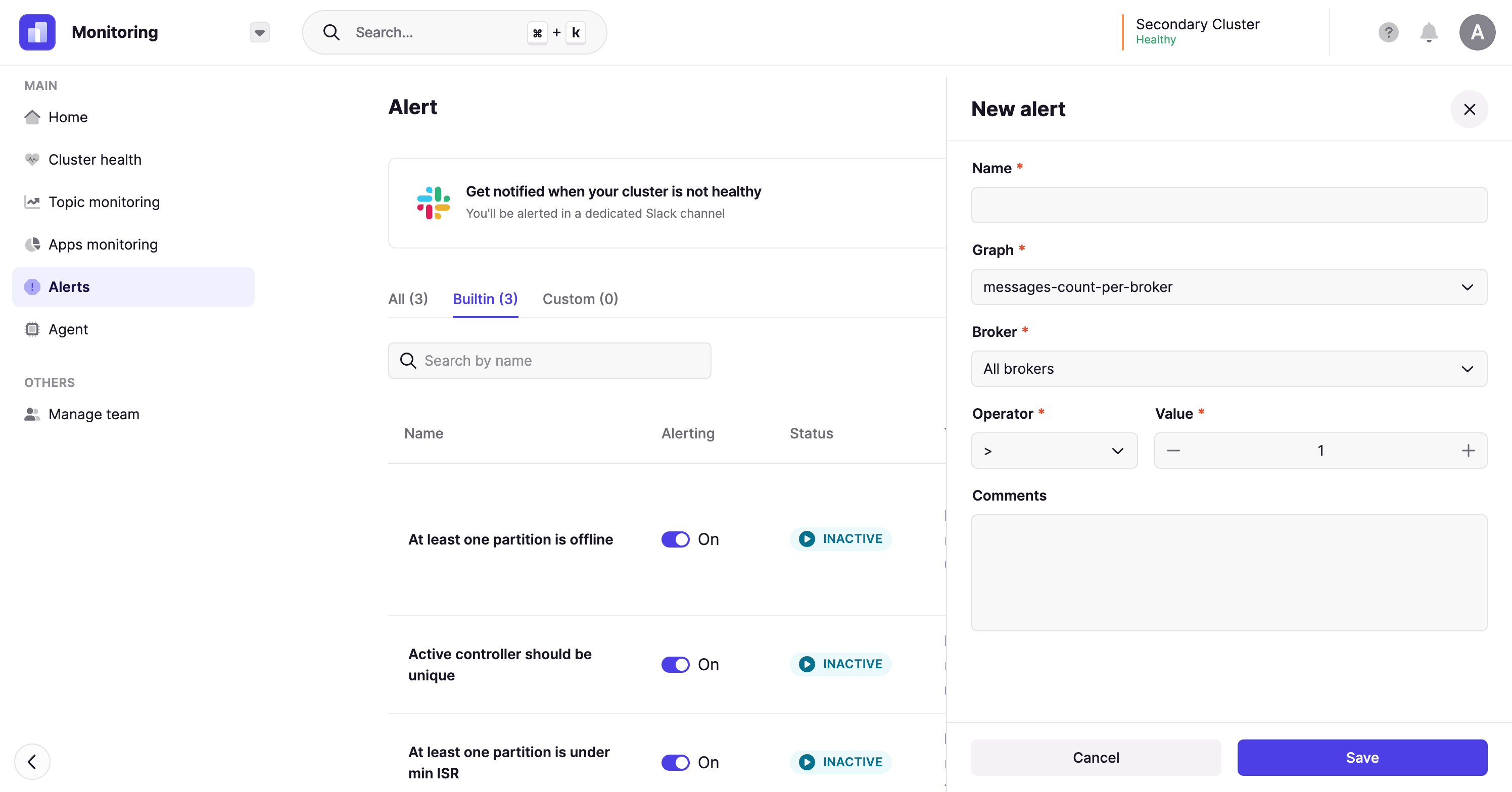Click the Manage team icon

pos(30,413)
